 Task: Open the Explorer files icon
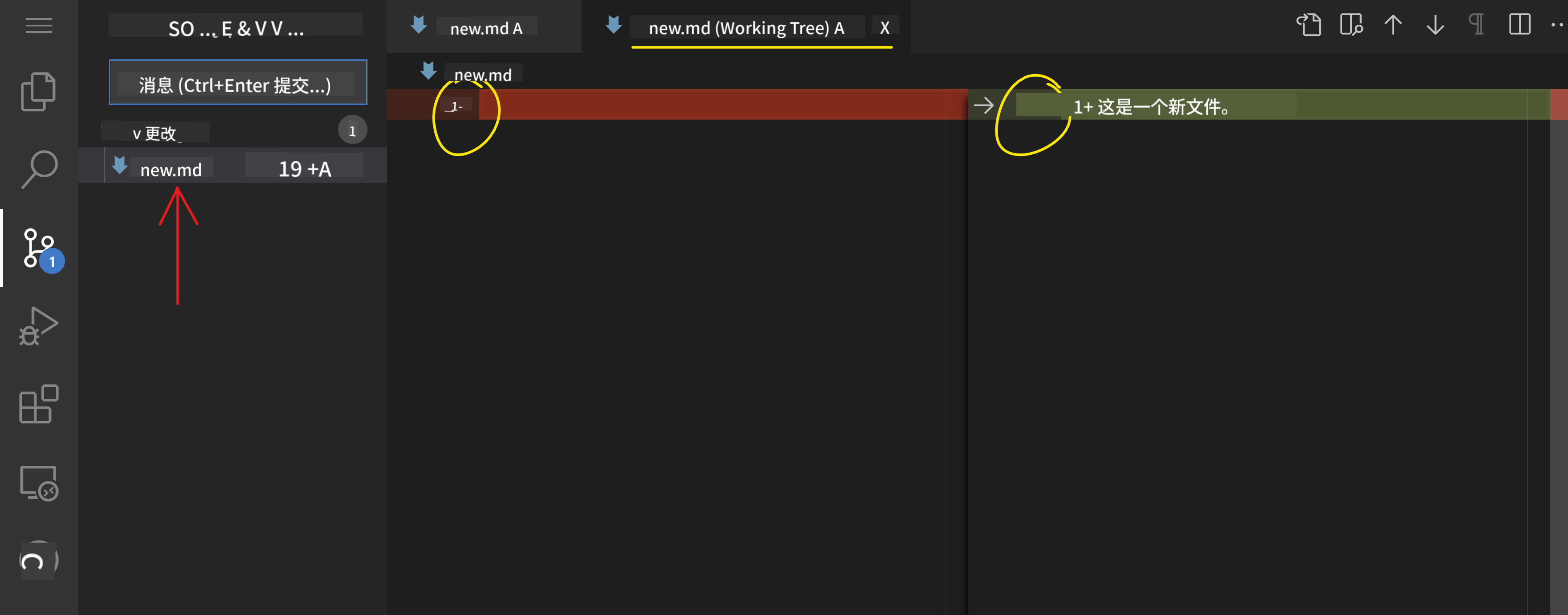[x=38, y=92]
